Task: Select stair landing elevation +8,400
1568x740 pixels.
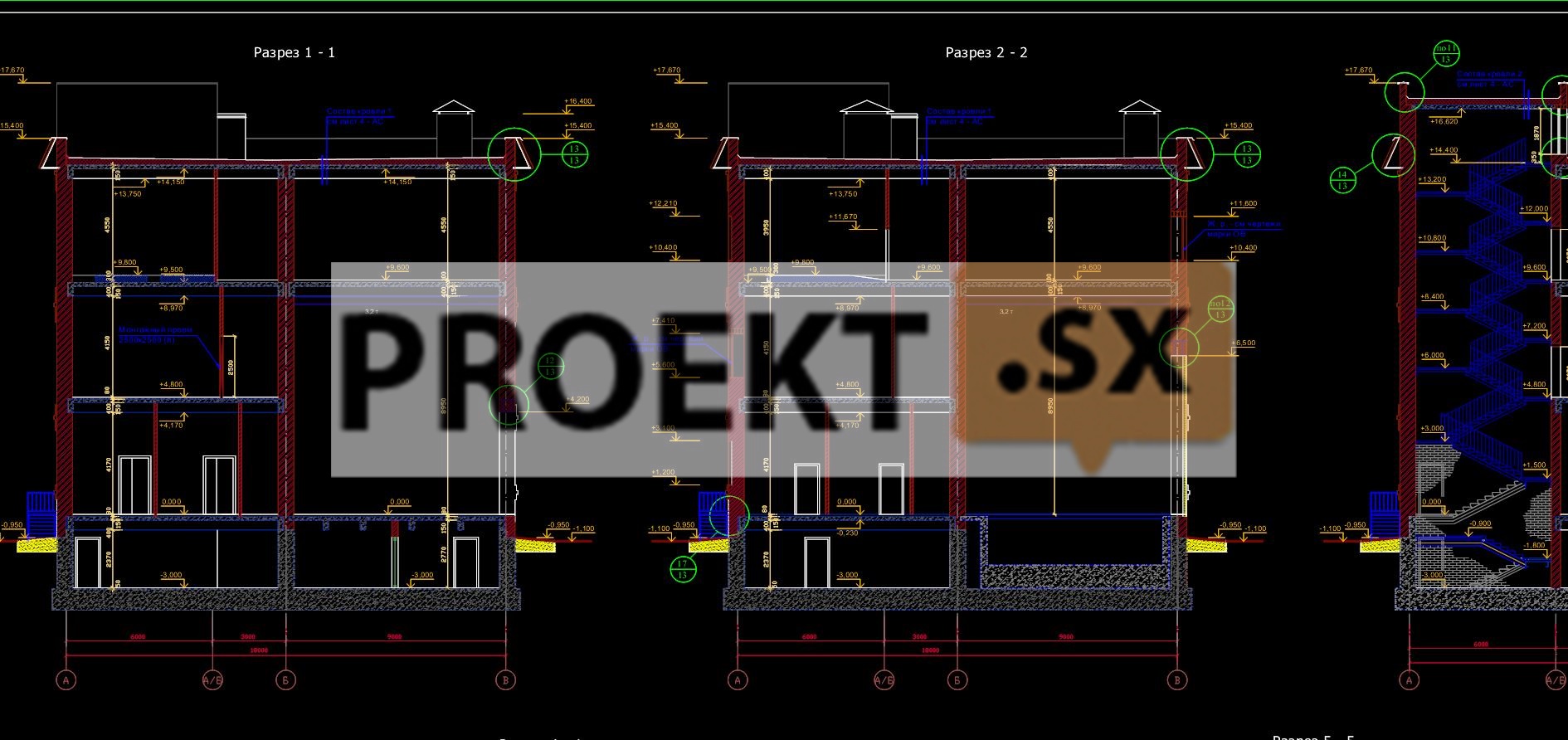Action: [1433, 296]
